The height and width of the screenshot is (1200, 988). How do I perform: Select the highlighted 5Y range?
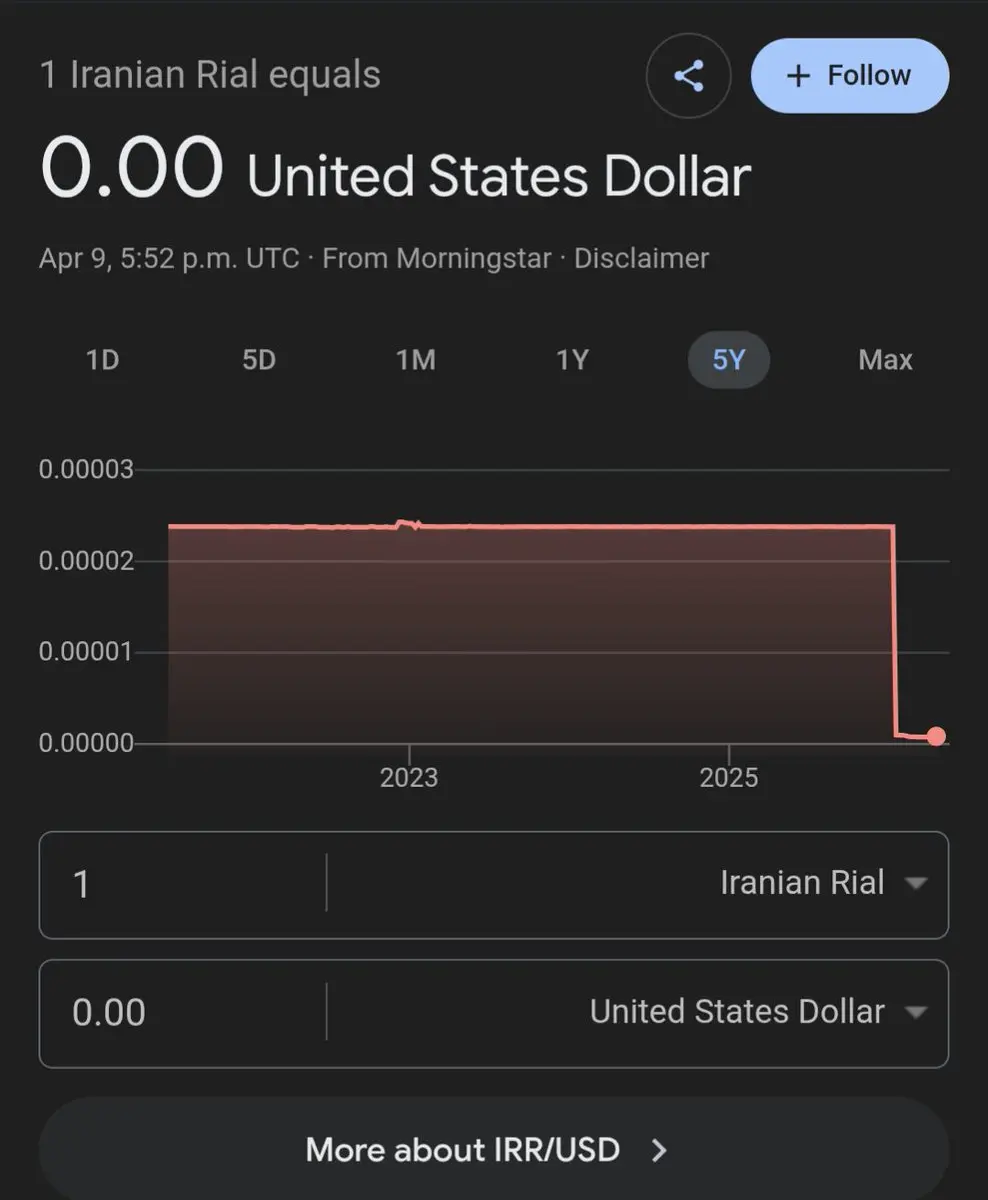click(x=729, y=360)
